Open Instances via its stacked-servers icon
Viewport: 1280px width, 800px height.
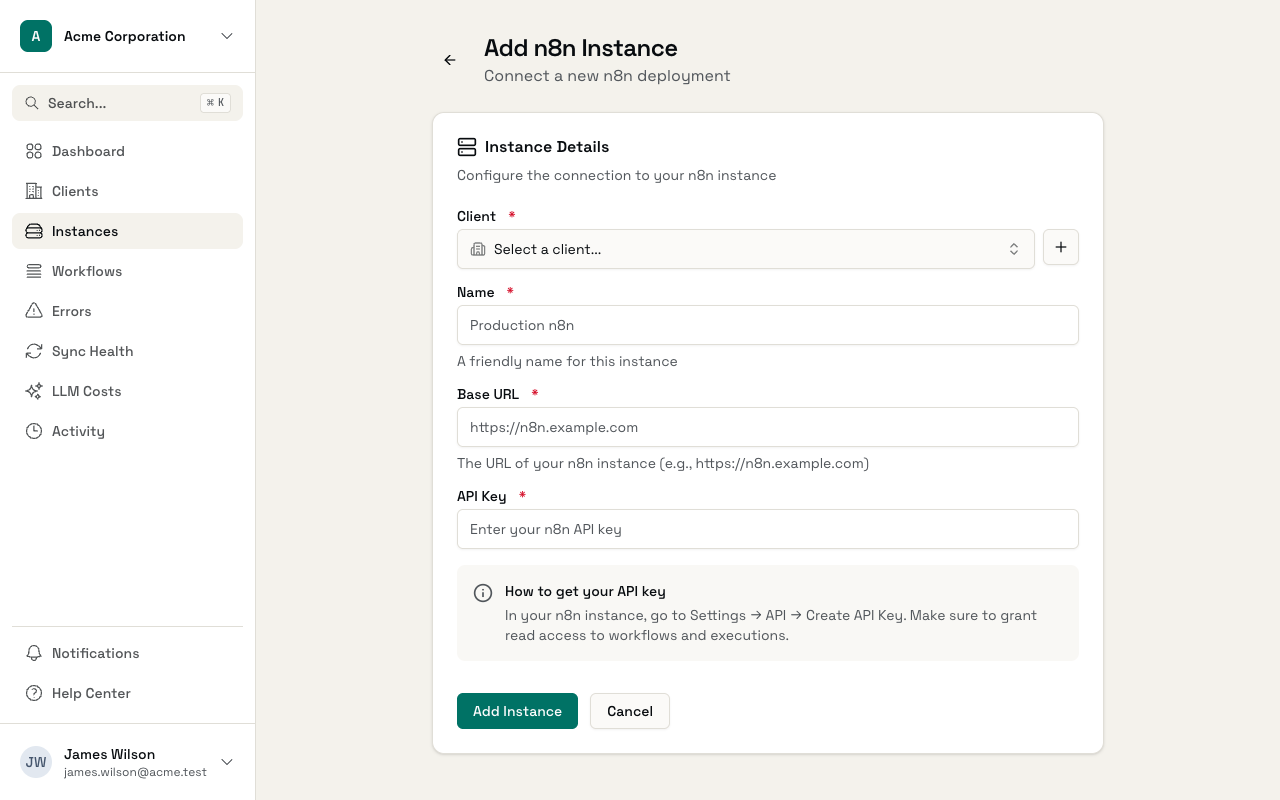pyautogui.click(x=33, y=231)
